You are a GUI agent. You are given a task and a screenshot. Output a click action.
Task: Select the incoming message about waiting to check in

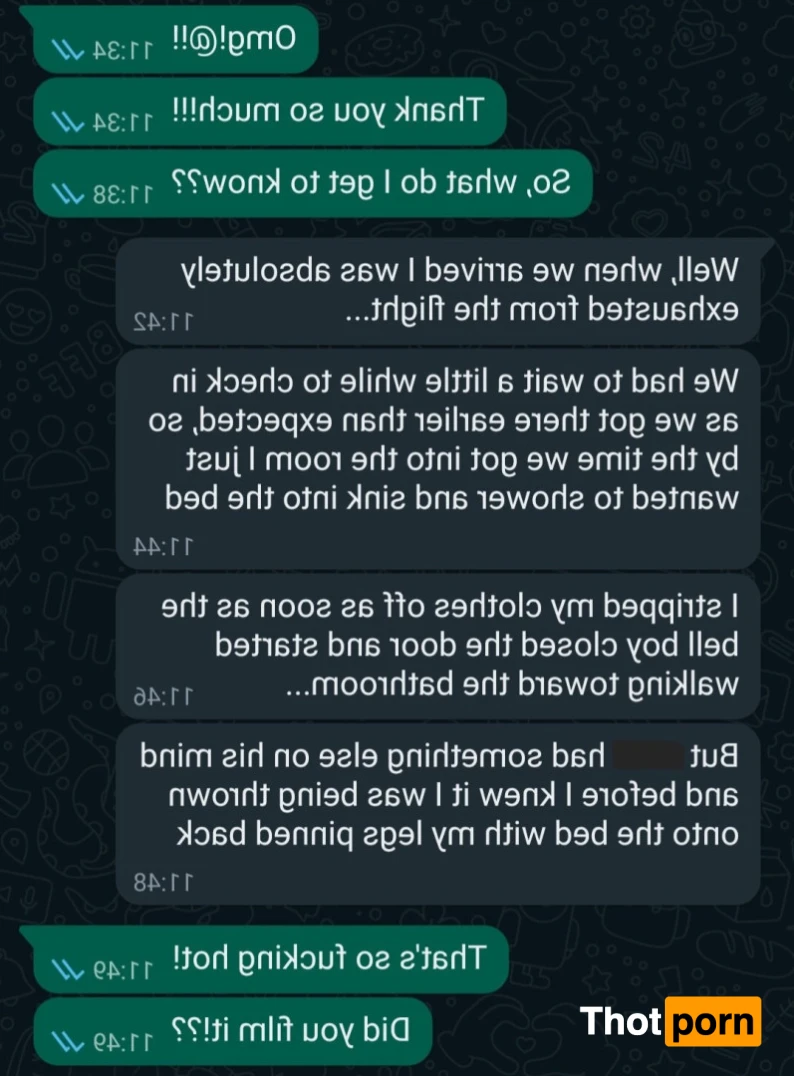[x=439, y=458]
